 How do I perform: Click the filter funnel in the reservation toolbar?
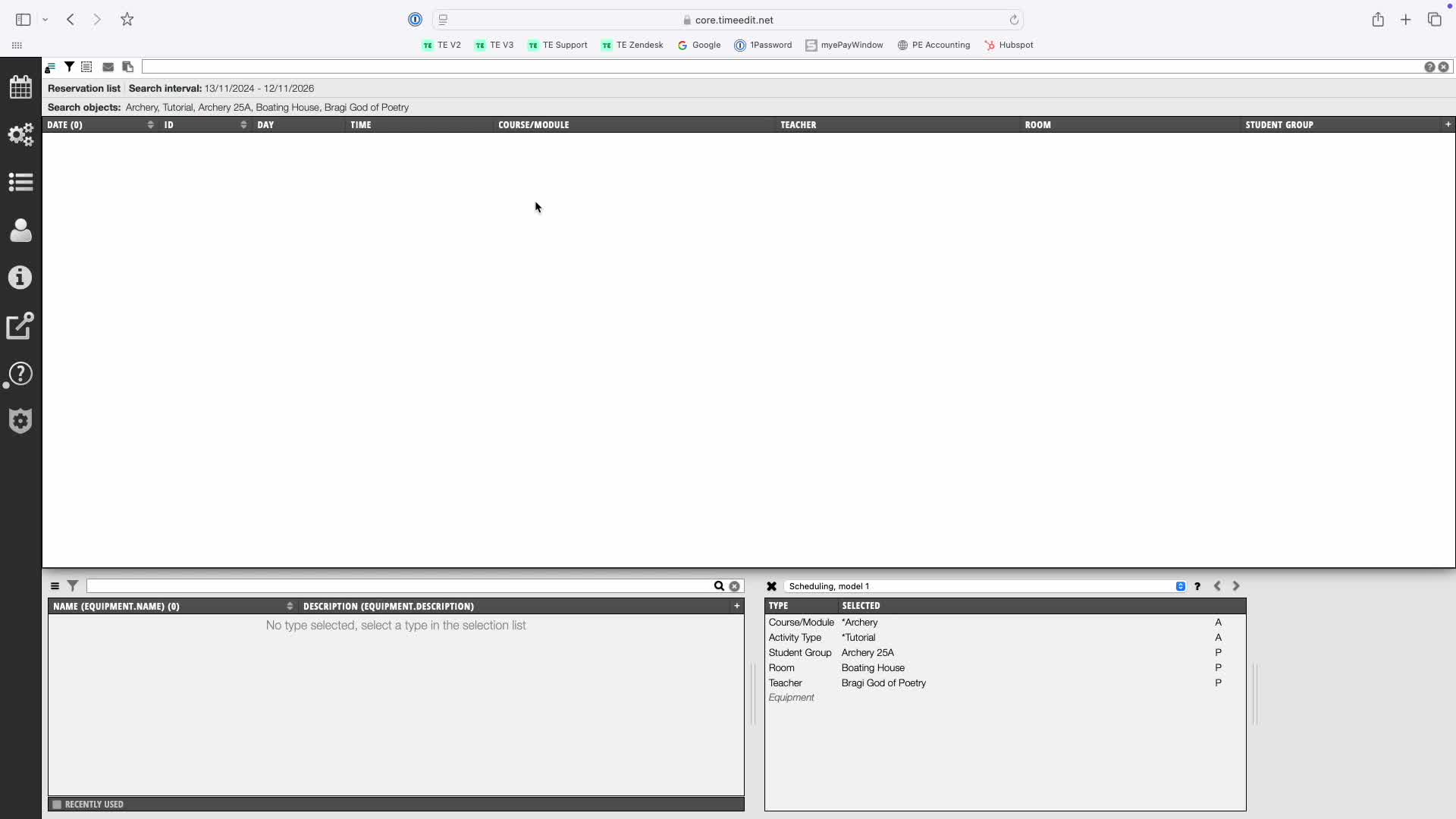69,67
